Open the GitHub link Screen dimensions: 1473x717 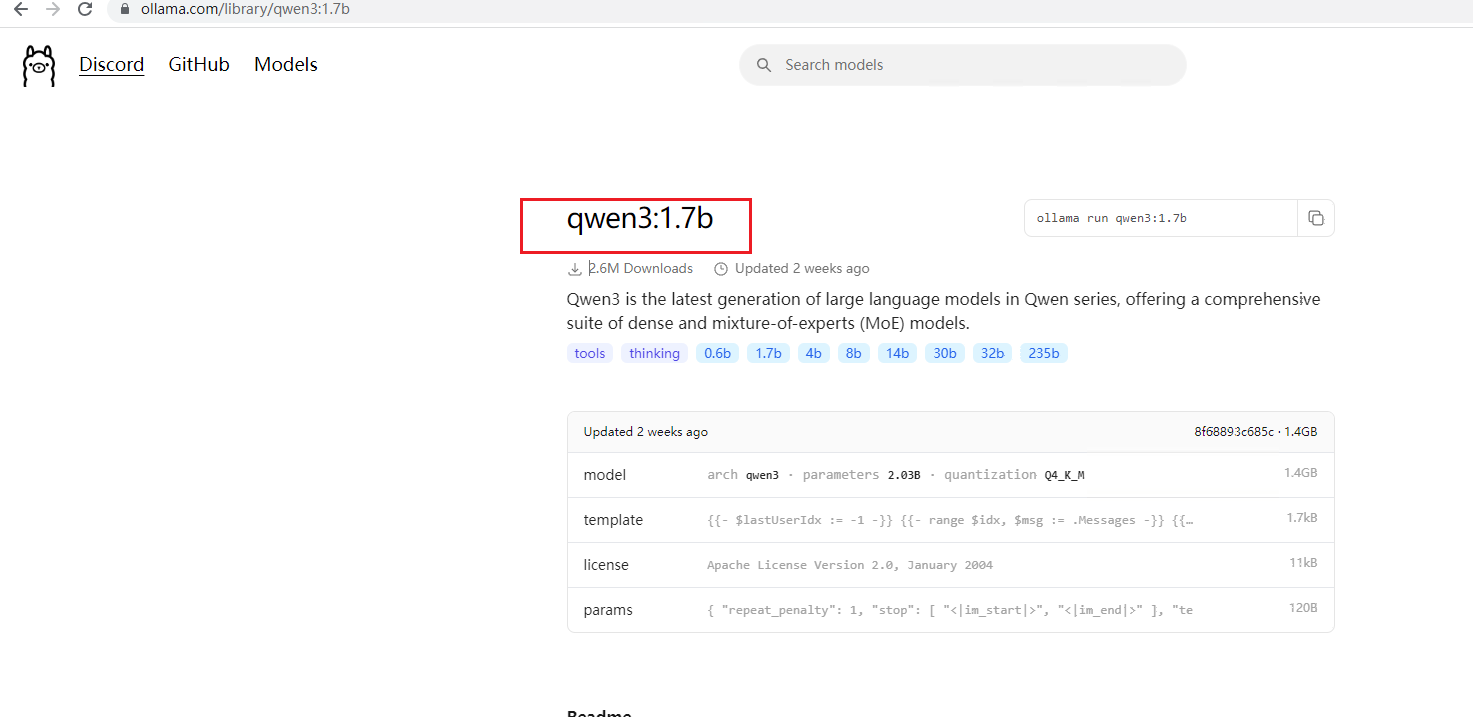pos(199,65)
